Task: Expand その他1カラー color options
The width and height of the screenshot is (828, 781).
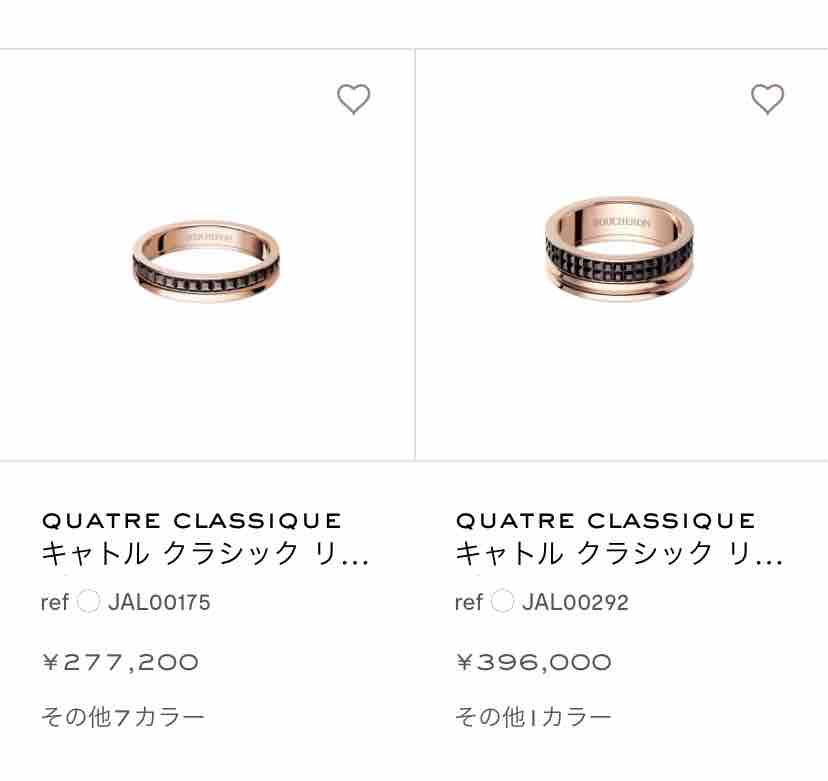Action: tap(533, 717)
